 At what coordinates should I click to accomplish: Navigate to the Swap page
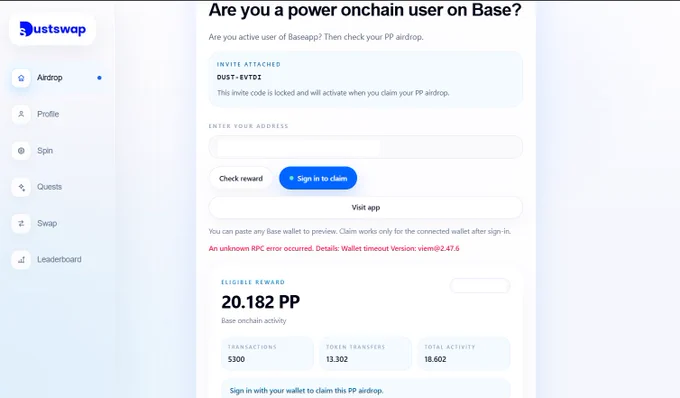pyautogui.click(x=47, y=223)
